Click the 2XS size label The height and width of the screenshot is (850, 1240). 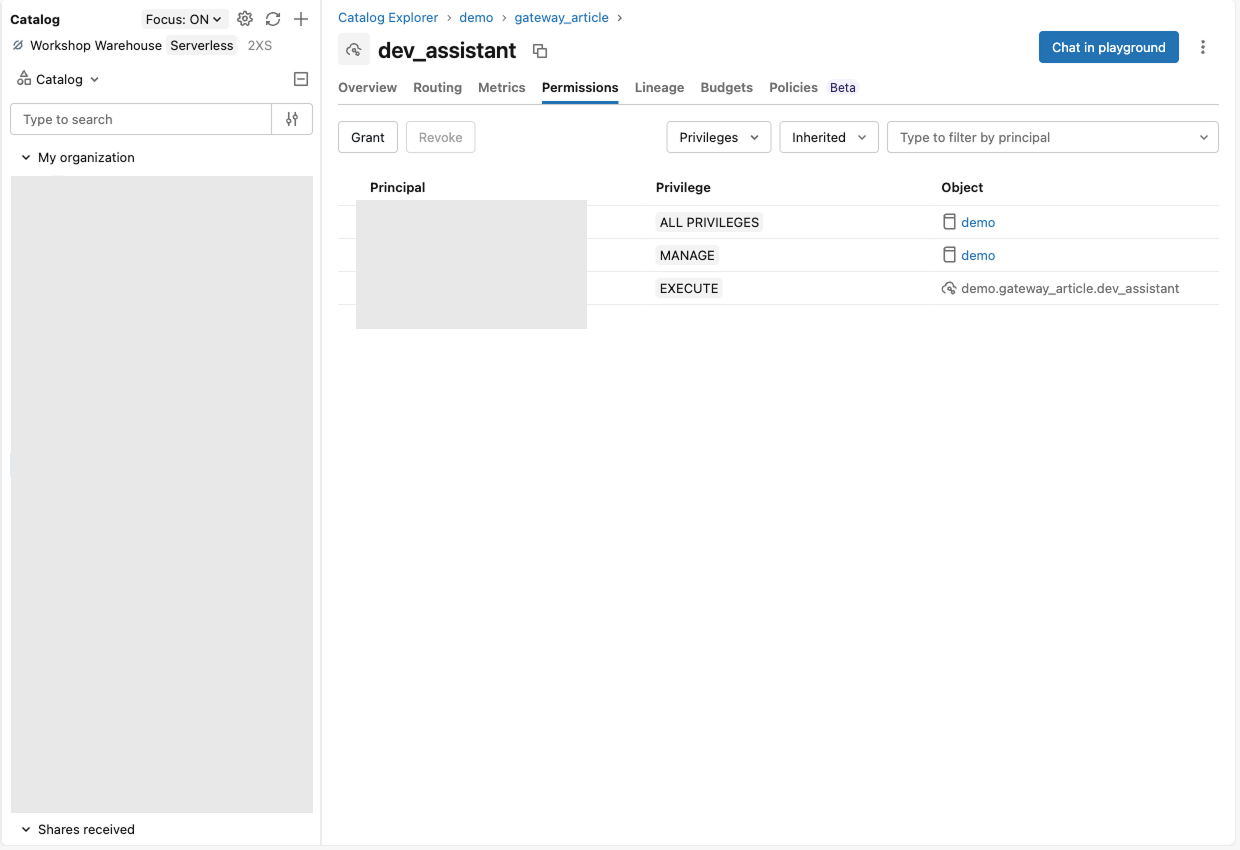point(260,45)
